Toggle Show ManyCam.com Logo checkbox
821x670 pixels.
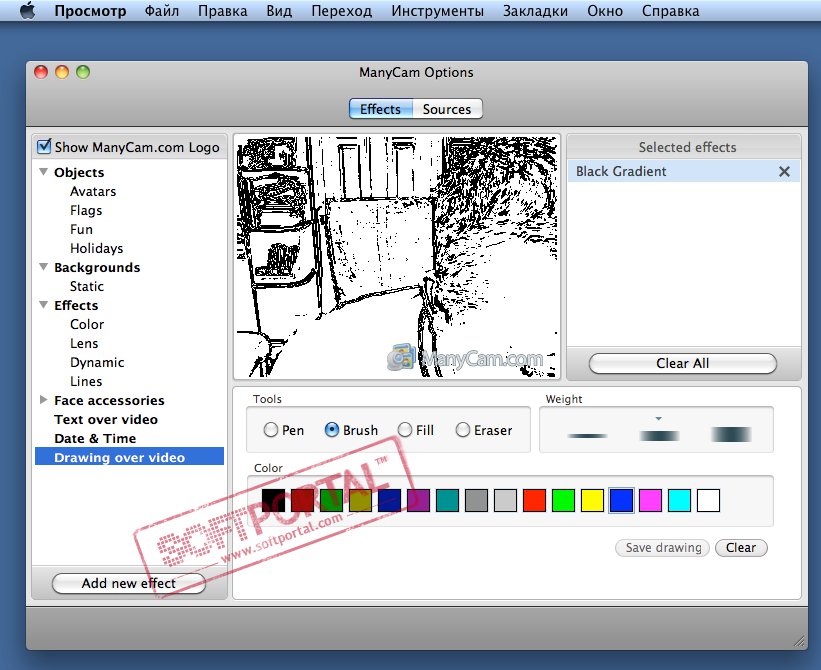tap(45, 147)
